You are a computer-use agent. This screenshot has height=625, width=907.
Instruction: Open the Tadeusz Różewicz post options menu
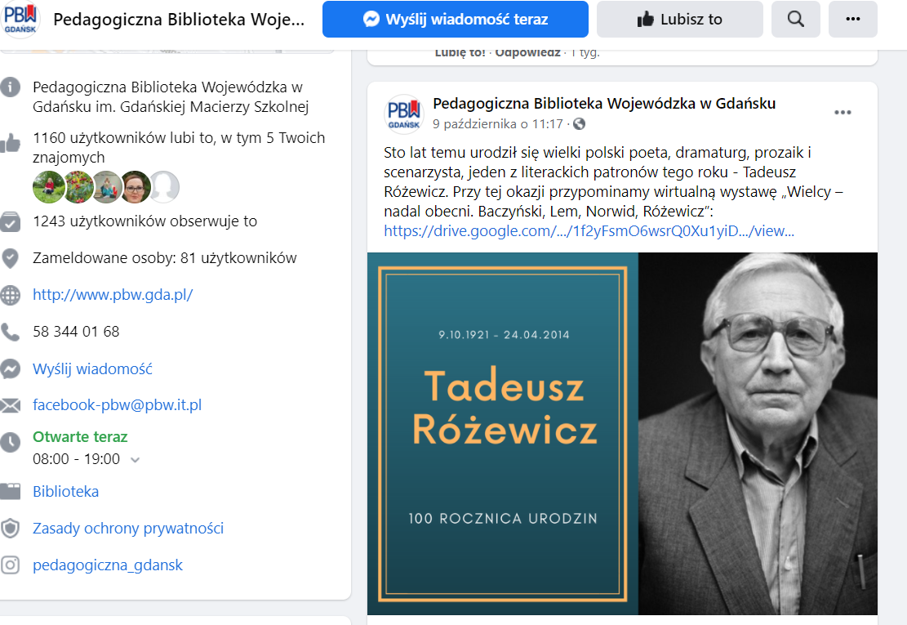click(842, 112)
